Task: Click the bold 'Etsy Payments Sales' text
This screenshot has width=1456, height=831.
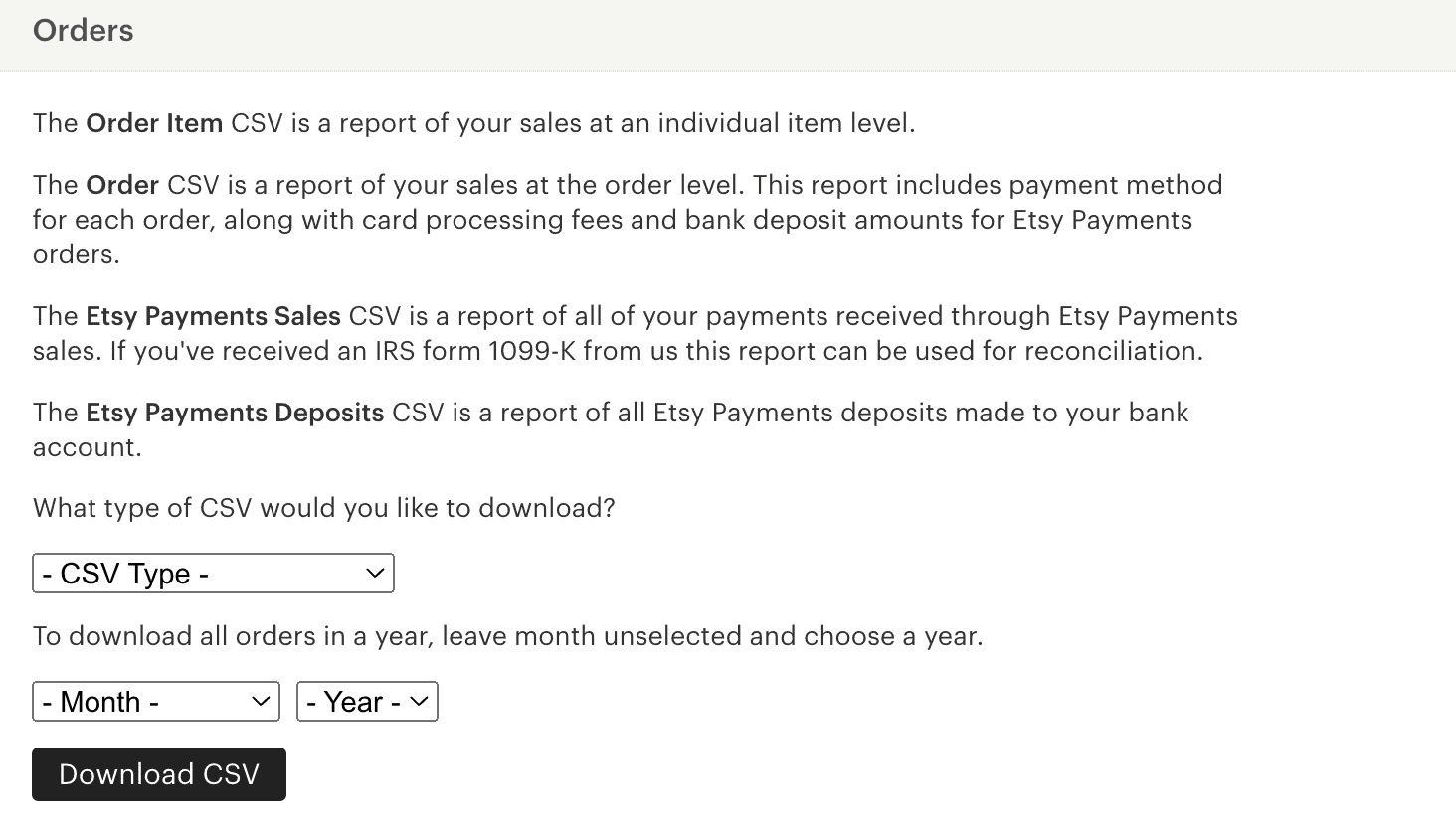Action: coord(213,316)
